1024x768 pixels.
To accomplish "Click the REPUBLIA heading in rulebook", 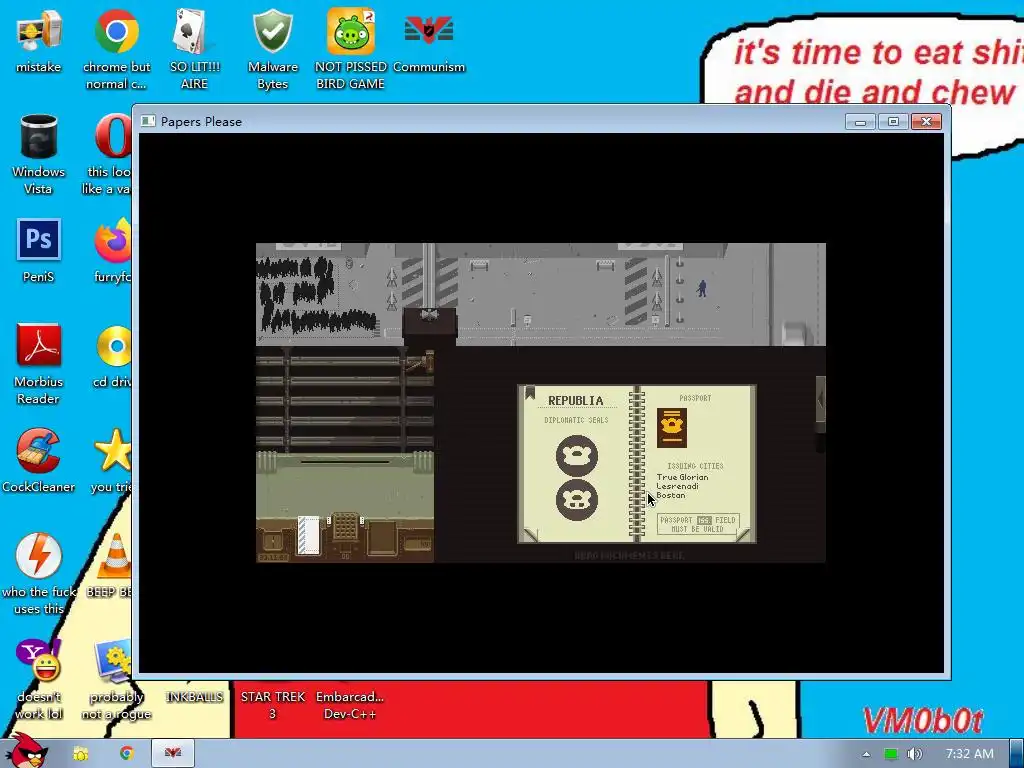I will 575,400.
